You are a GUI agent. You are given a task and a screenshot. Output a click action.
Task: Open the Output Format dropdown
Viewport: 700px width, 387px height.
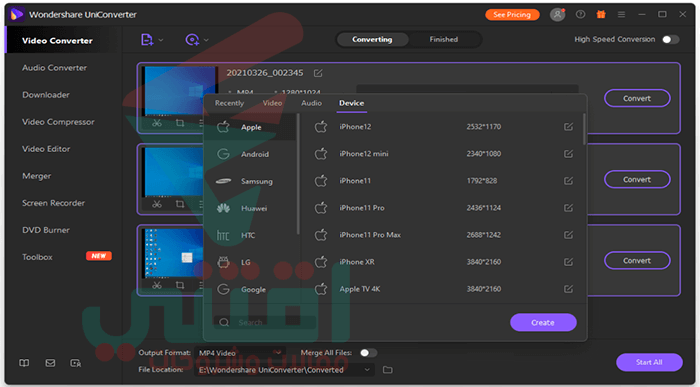(240, 353)
